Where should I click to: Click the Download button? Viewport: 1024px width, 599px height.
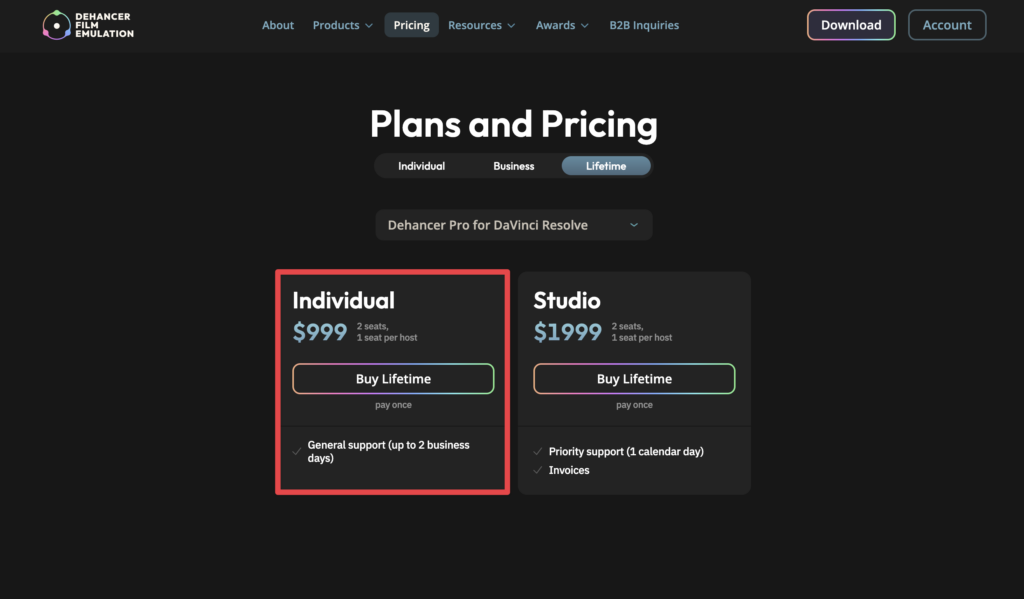[x=851, y=25]
